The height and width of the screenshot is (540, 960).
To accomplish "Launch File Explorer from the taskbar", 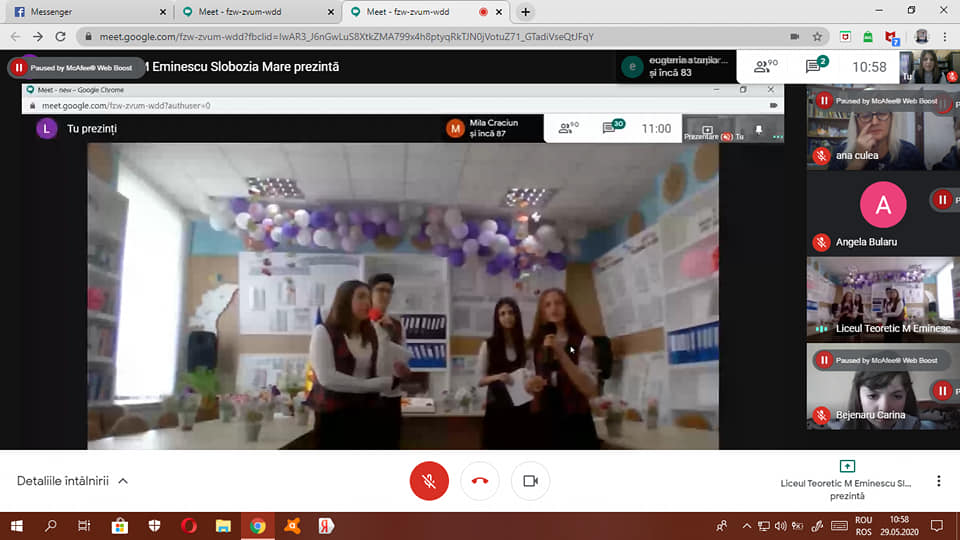I will [x=223, y=526].
